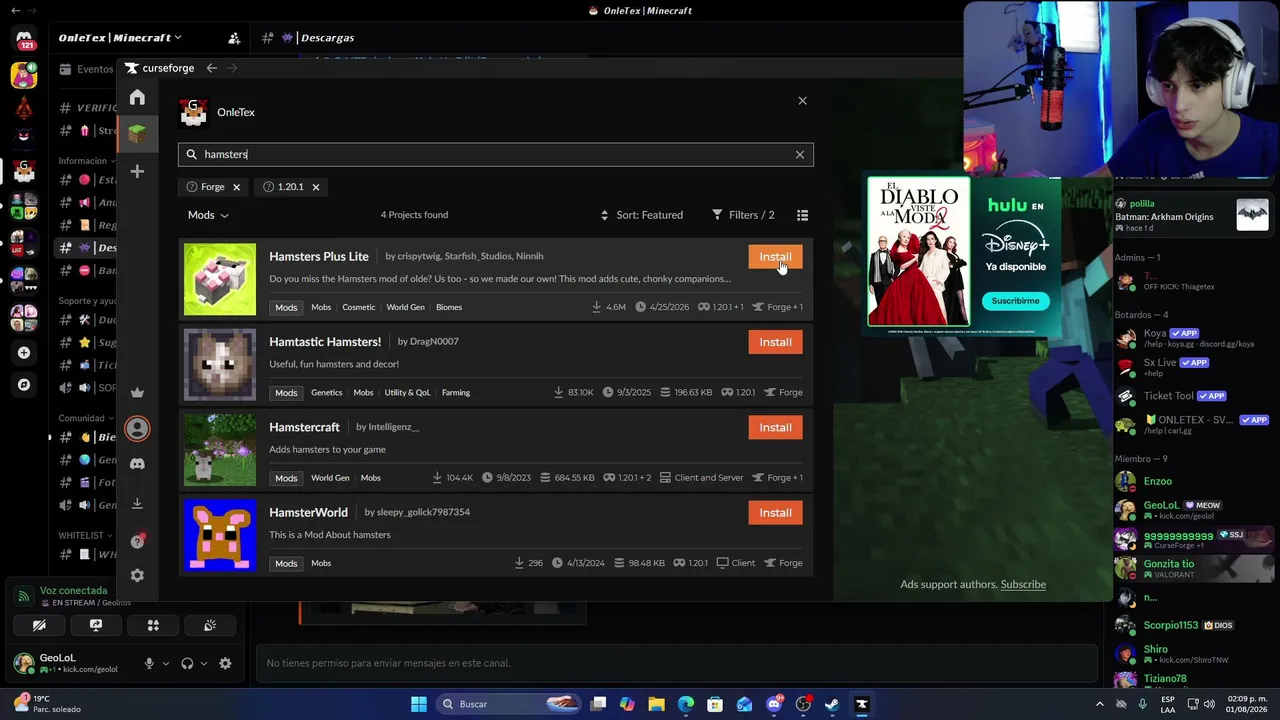Open Hamtastic Hamsters! thumbnail

coord(220,364)
